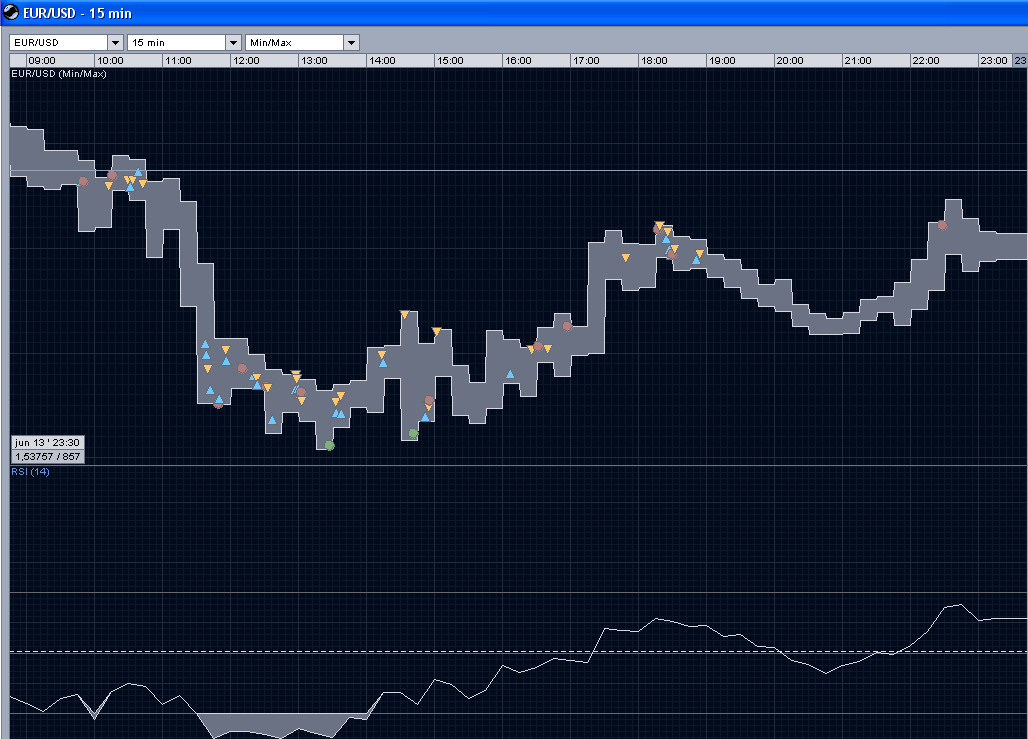1028x739 pixels.
Task: Select the blue triangle marker near 16:00
Action: (510, 374)
